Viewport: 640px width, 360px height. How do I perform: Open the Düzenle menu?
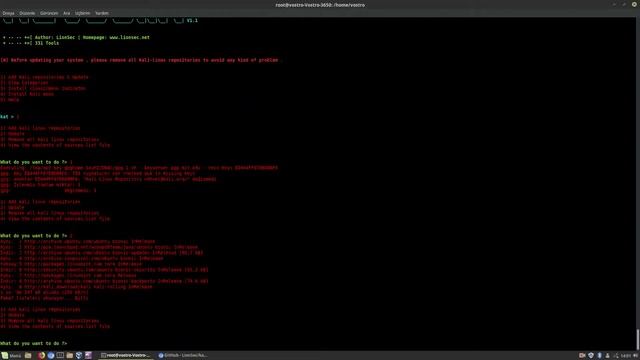click(x=27, y=13)
